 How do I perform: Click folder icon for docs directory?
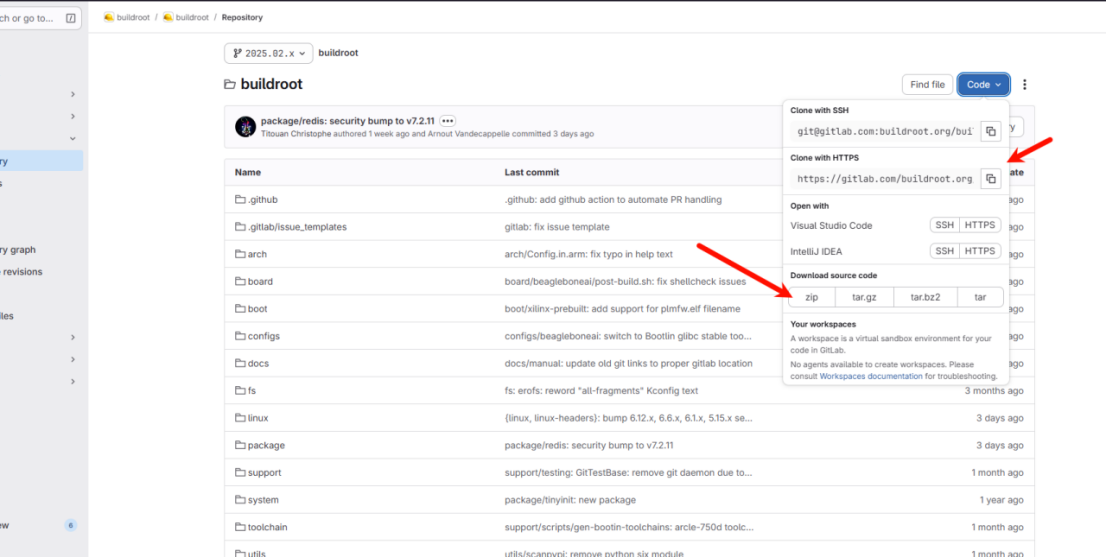240,363
